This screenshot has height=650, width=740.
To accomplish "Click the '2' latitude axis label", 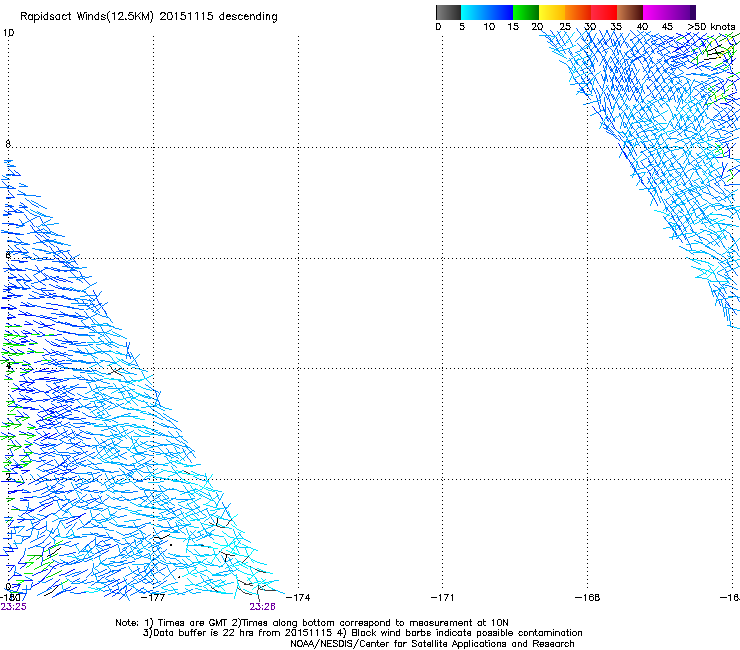I will coord(8,477).
